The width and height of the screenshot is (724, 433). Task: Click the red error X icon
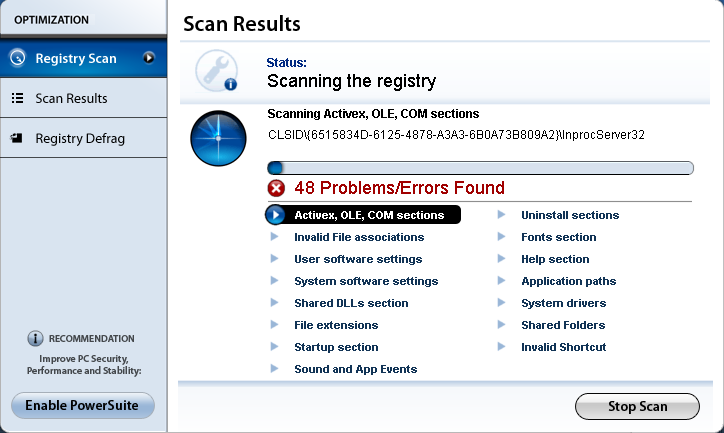coord(276,188)
